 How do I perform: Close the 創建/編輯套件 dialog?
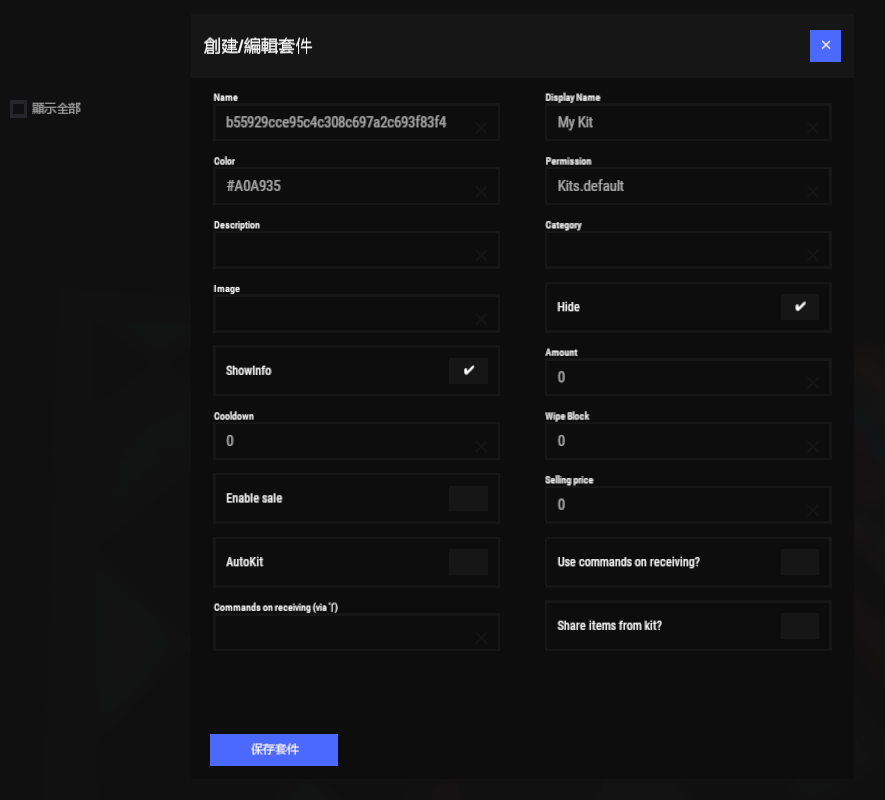click(x=825, y=46)
